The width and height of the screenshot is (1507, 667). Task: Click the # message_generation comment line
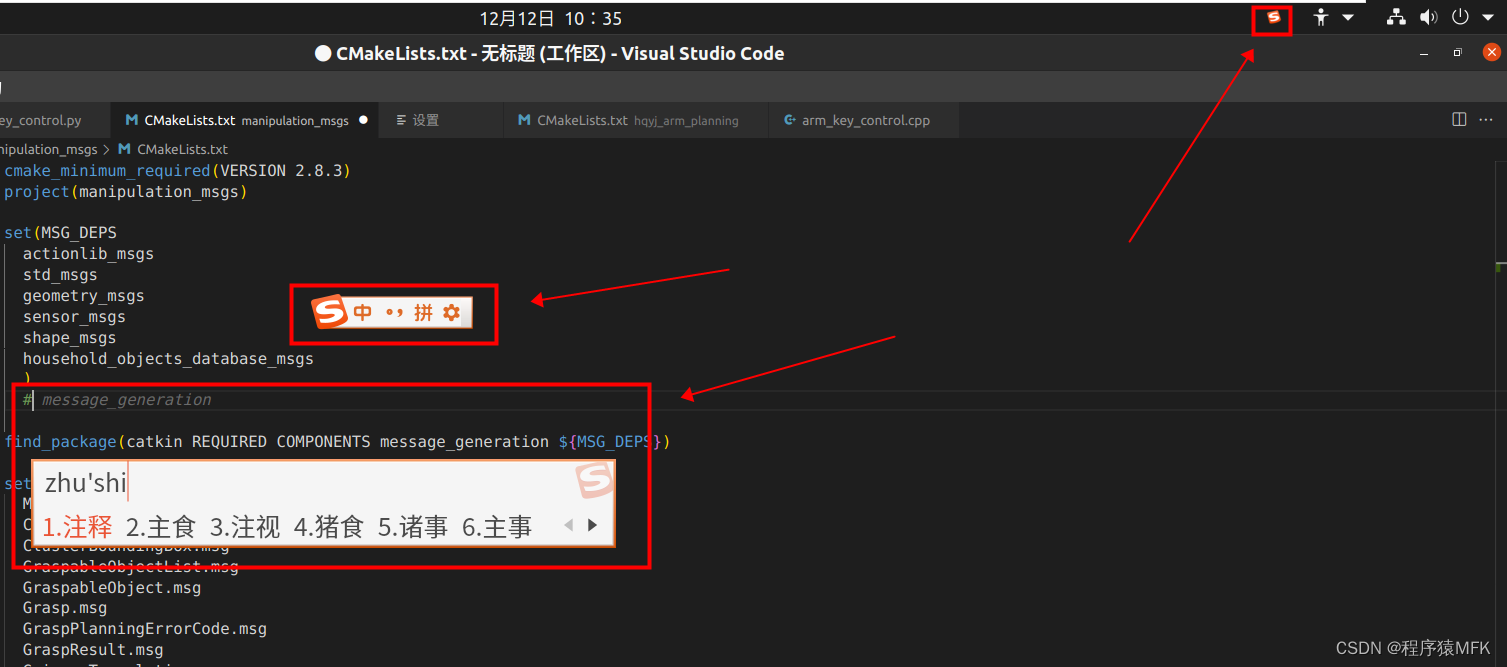pos(117,400)
